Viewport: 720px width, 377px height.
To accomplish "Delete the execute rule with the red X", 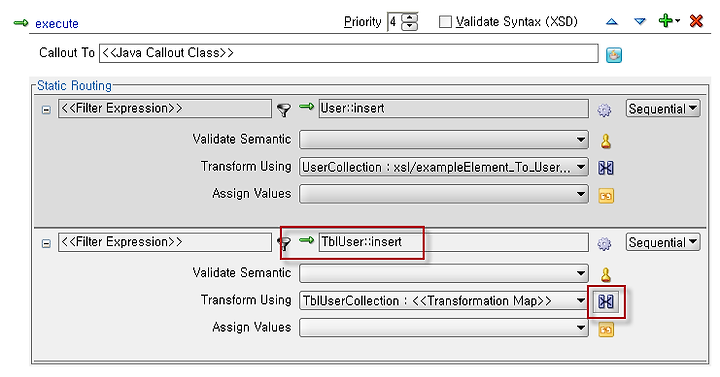I will pos(696,21).
